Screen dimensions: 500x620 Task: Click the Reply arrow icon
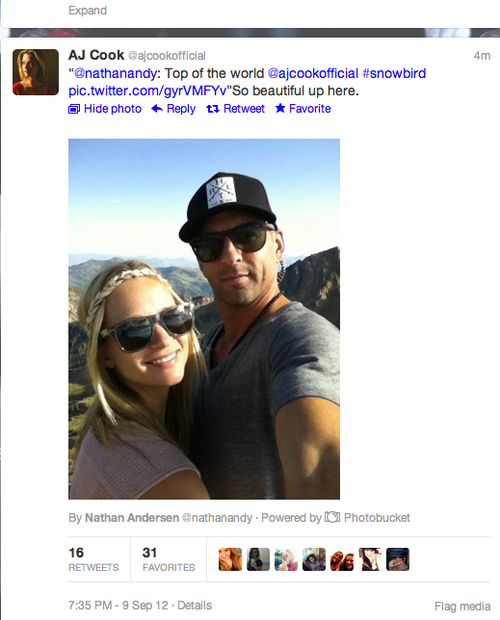coord(157,108)
